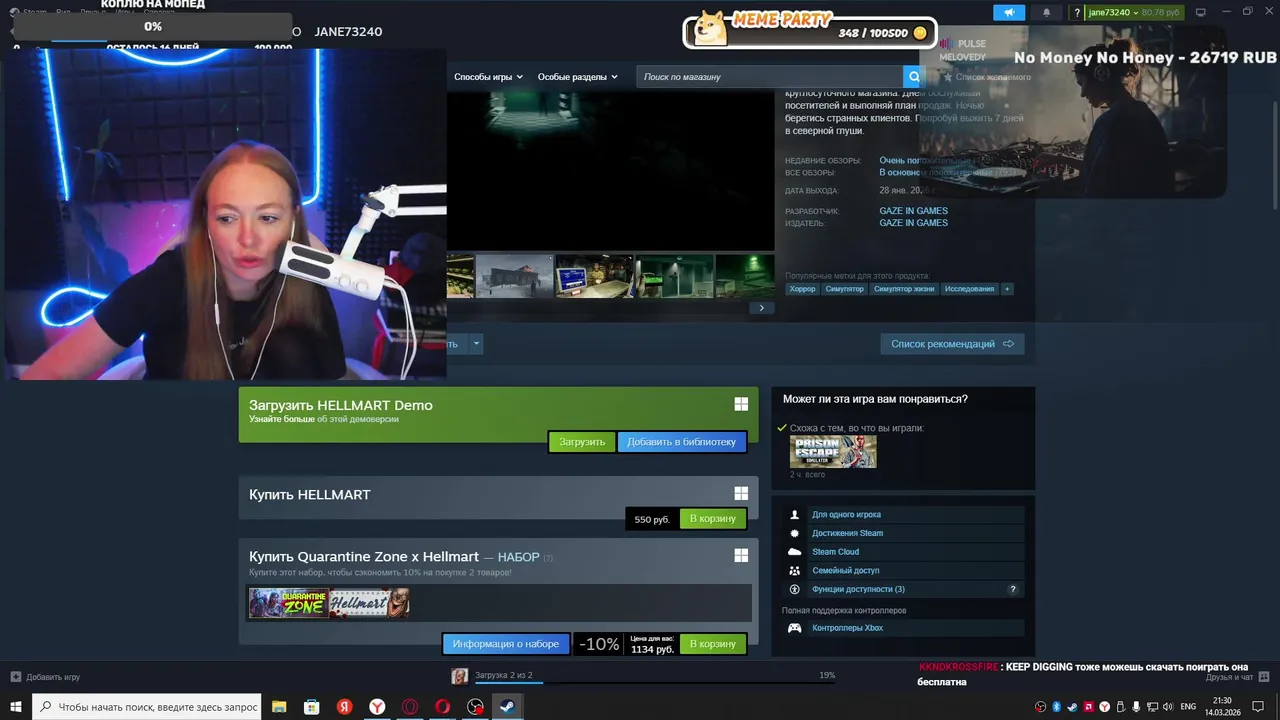Click the об этой демоверсии link
The image size is (1280, 720).
click(358, 419)
